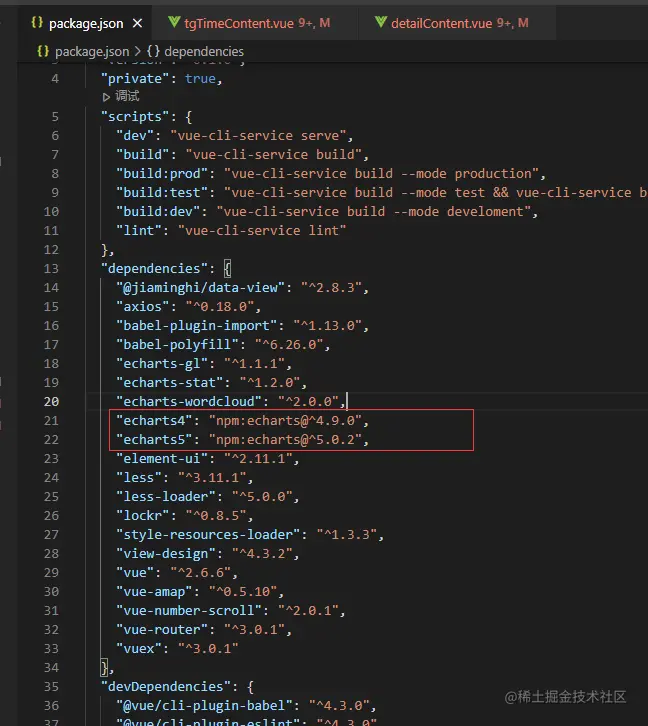
Task: Click the "scripts" key on line 5
Action: click(x=135, y=117)
